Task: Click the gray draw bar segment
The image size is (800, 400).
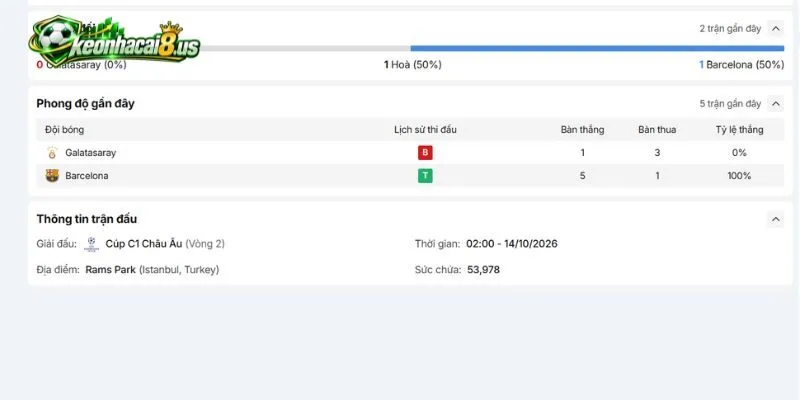Action: pyautogui.click(x=305, y=48)
